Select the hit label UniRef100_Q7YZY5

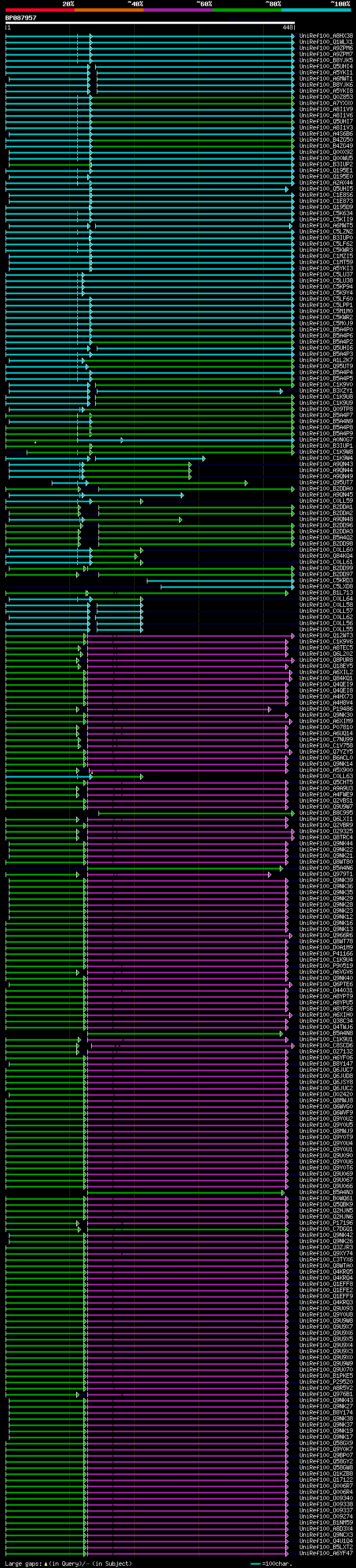point(326,752)
